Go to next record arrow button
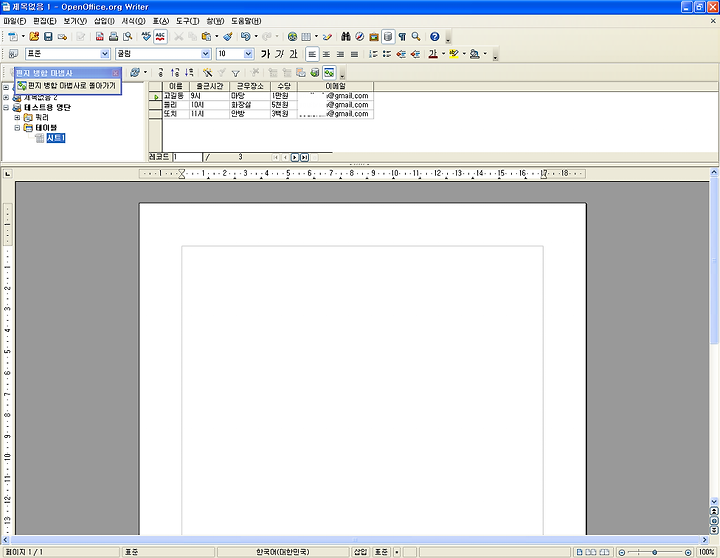 295,158
